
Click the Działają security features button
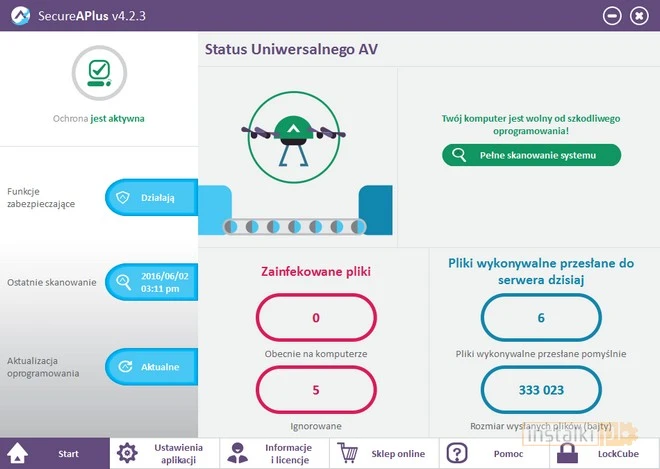pyautogui.click(x=151, y=198)
